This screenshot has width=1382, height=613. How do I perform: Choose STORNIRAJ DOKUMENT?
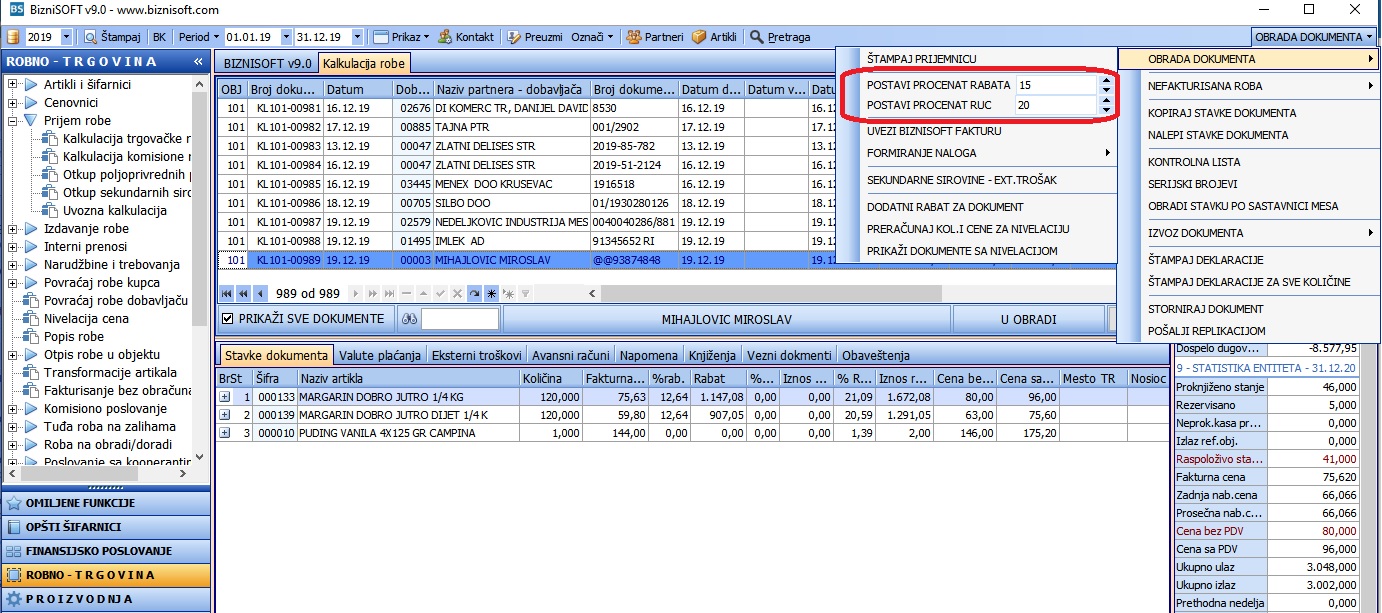pos(1206,309)
